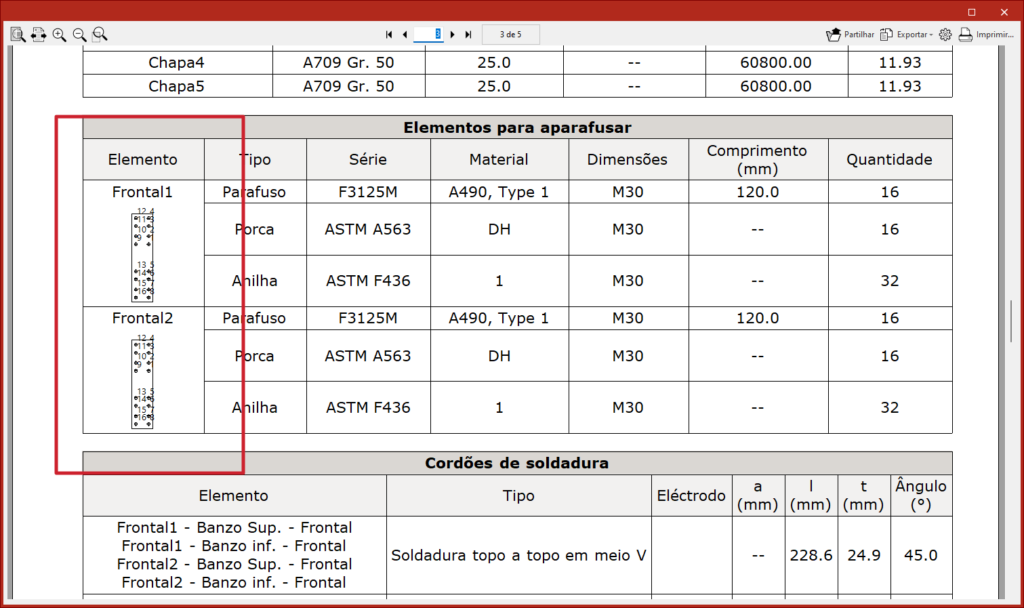The image size is (1024, 608).
Task: Jump to the last page
Action: [x=468, y=35]
